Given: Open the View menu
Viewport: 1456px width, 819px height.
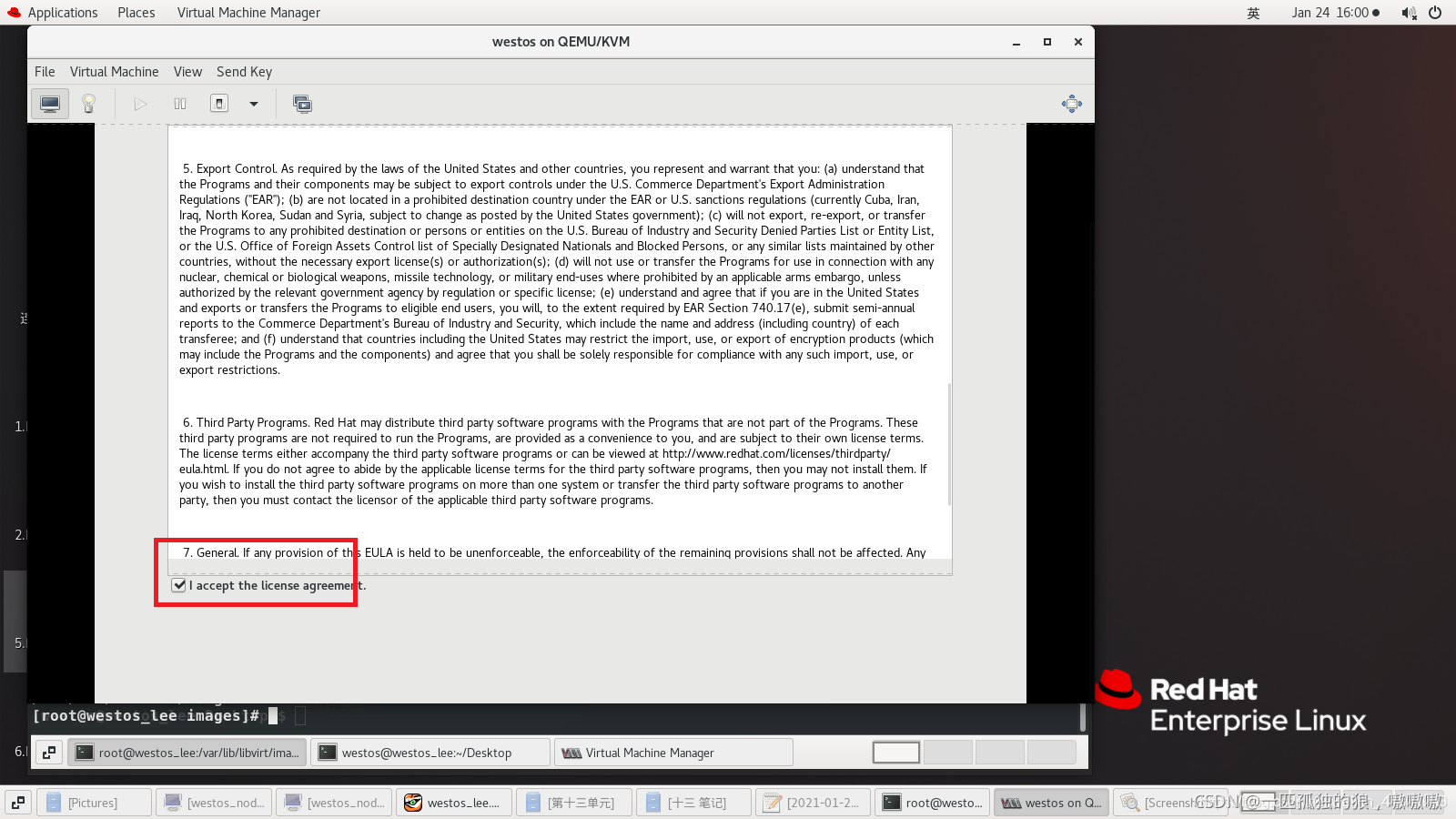Looking at the screenshot, I should 187,72.
